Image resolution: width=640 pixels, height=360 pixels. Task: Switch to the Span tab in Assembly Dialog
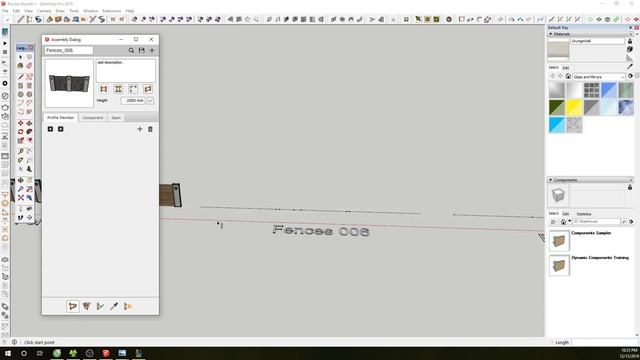116,118
